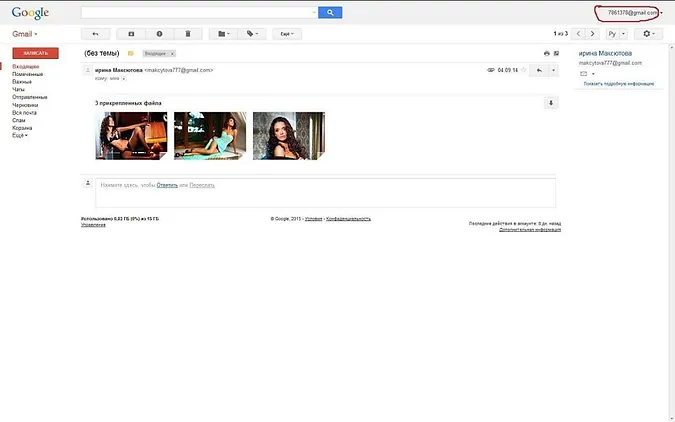The image size is (675, 422).
Task: Expand the Ещё sidebar list
Action: (20, 136)
